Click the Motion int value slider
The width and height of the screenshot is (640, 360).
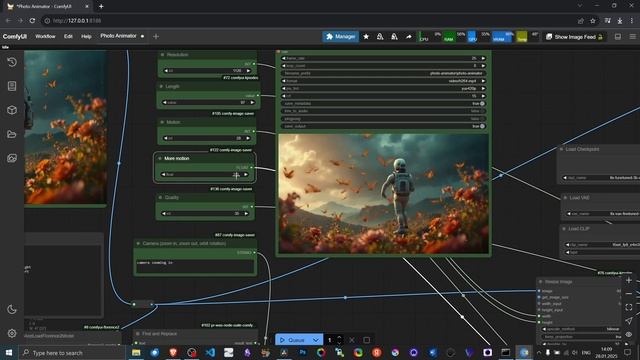[207, 138]
